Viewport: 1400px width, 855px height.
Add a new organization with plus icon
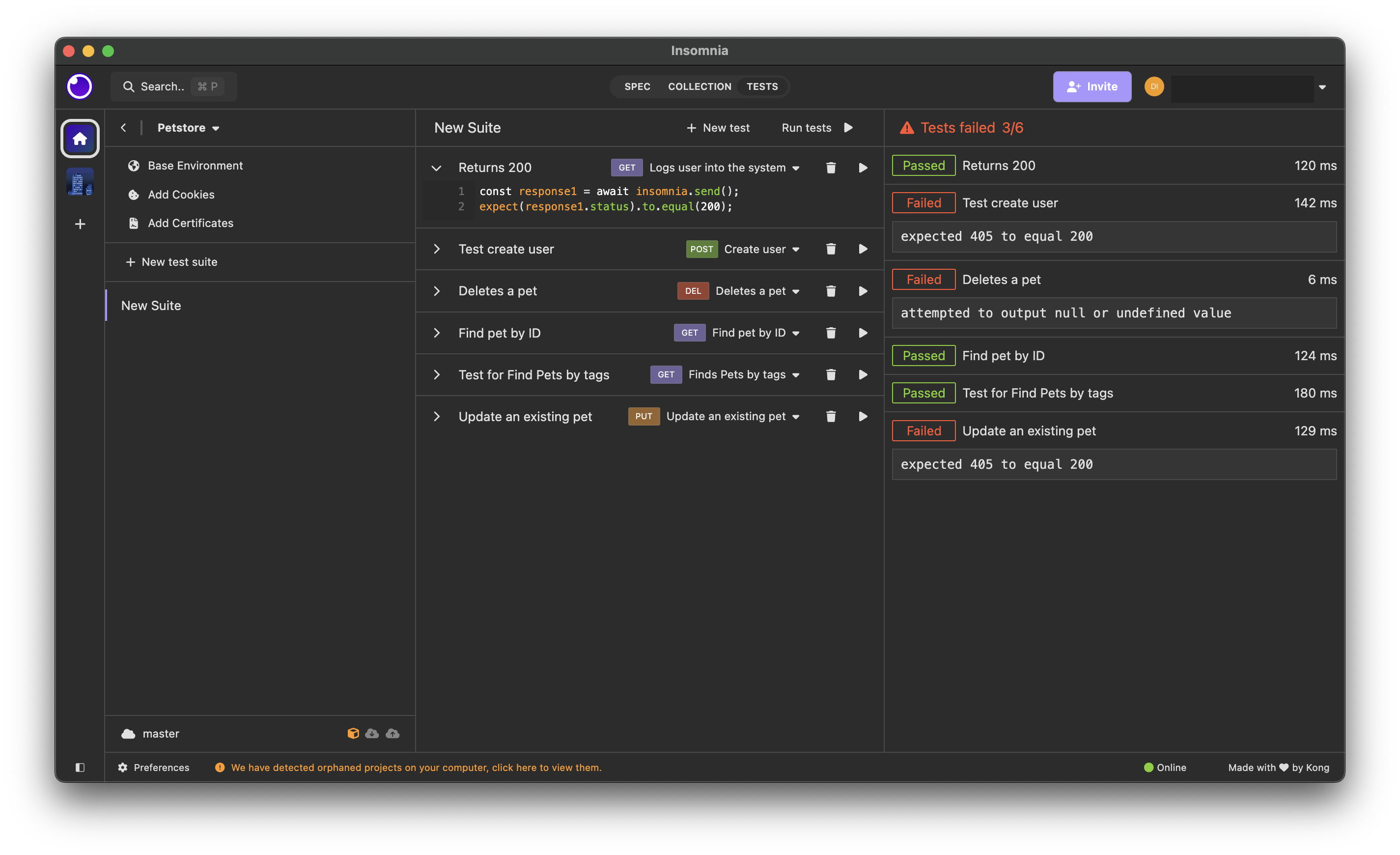(80, 224)
